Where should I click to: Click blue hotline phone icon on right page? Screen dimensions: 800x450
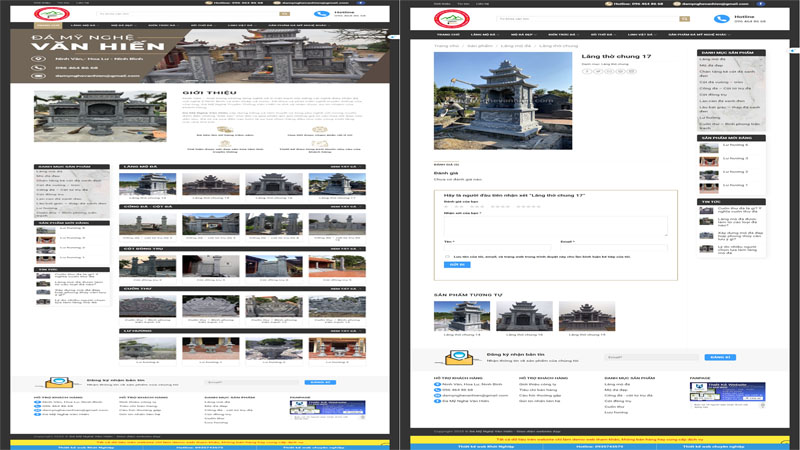click(721, 19)
